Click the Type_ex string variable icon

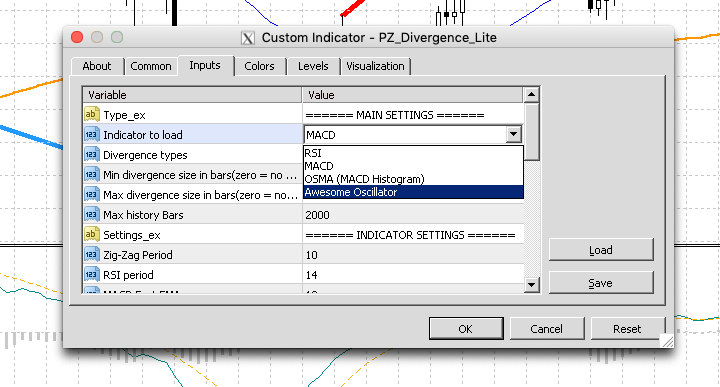[x=91, y=114]
